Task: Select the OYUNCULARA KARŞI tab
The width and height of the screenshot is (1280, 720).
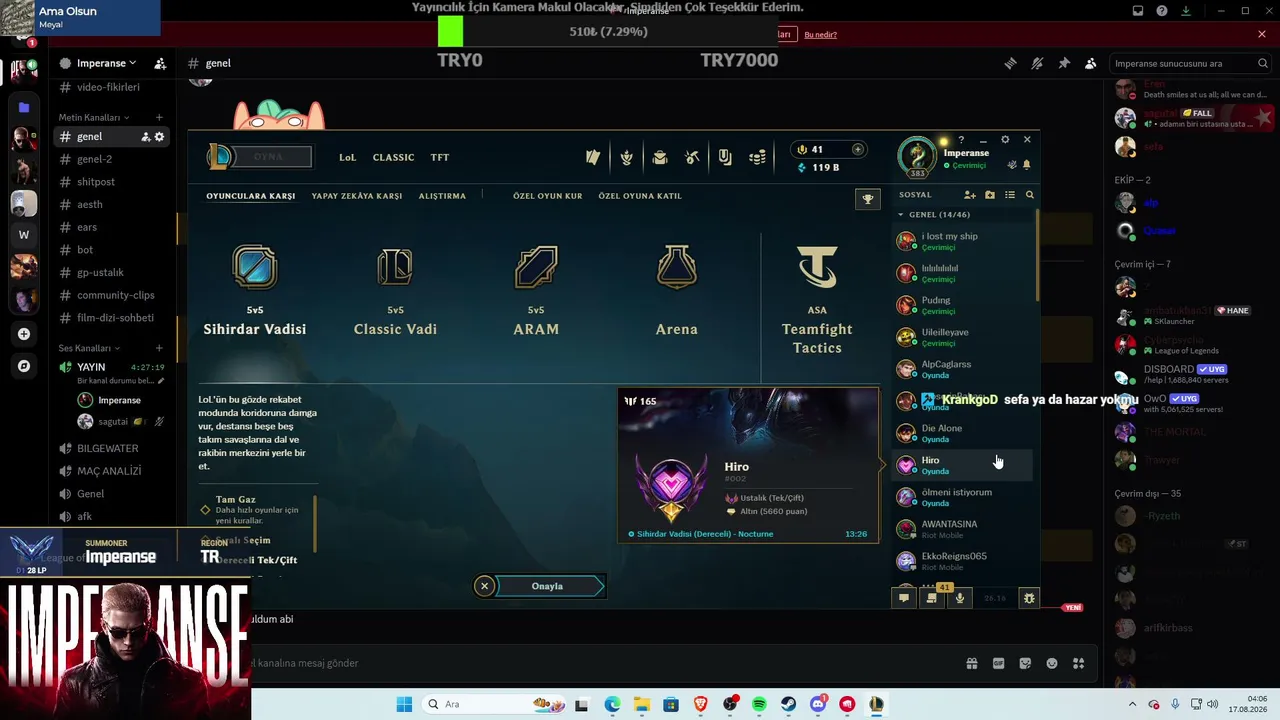Action: coord(251,196)
